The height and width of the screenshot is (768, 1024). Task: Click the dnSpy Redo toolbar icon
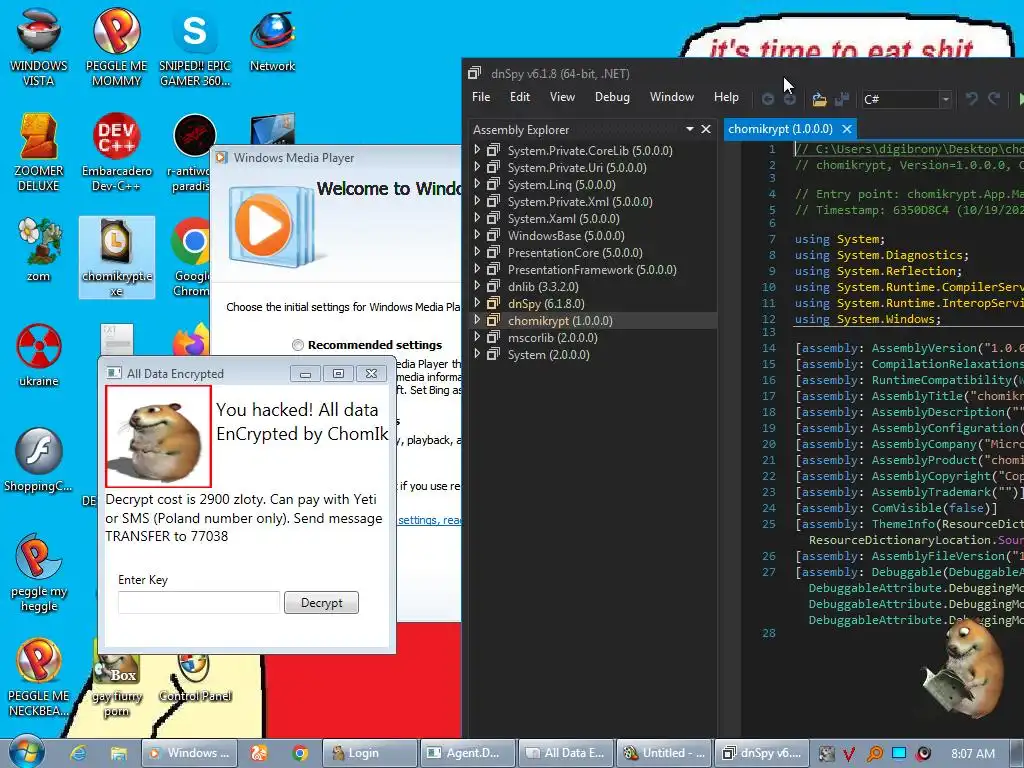pyautogui.click(x=994, y=99)
